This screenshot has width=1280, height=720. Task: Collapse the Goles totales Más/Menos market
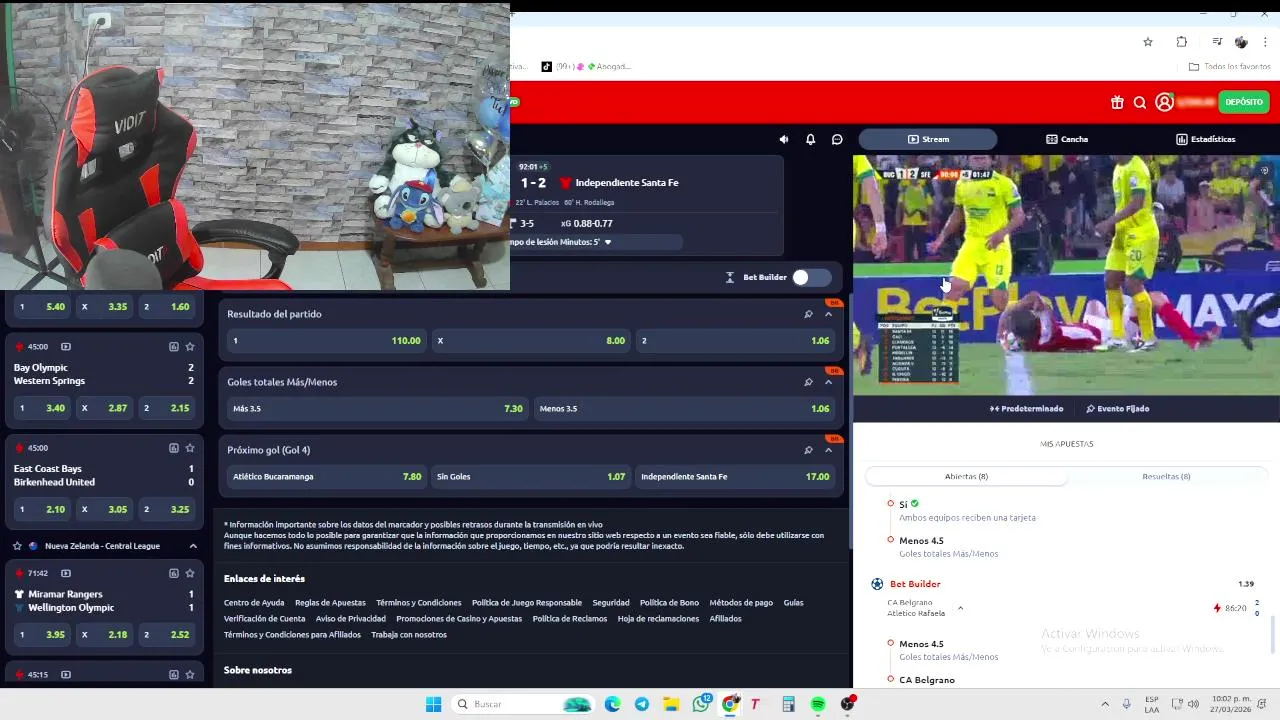tap(828, 382)
